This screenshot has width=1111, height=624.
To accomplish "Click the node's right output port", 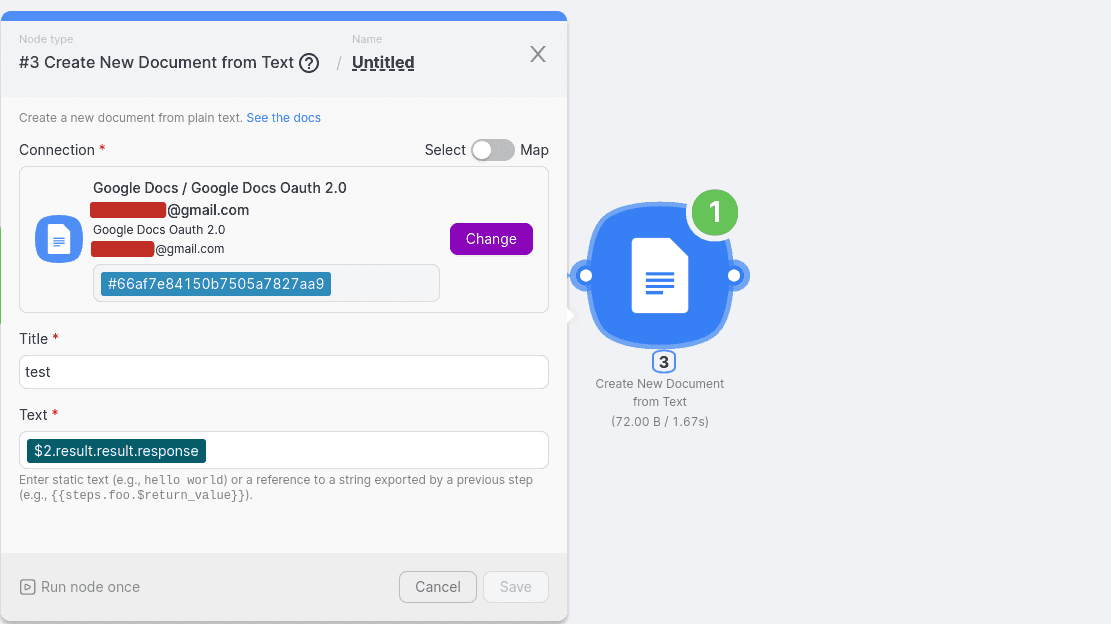I will (x=734, y=275).
